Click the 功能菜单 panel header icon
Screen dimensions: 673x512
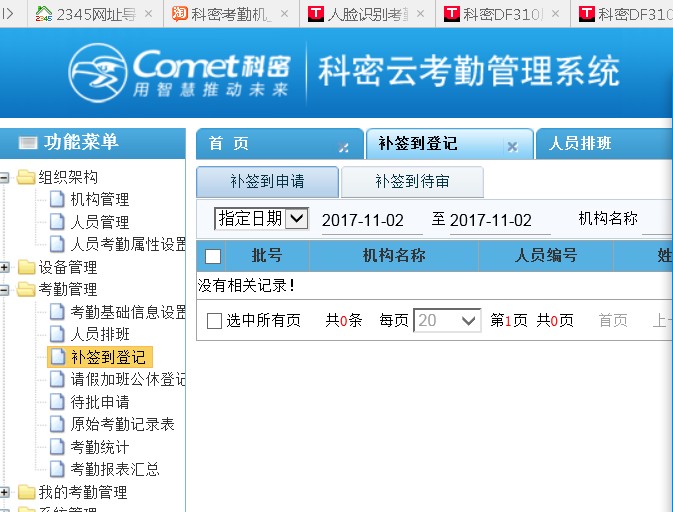[x=28, y=142]
